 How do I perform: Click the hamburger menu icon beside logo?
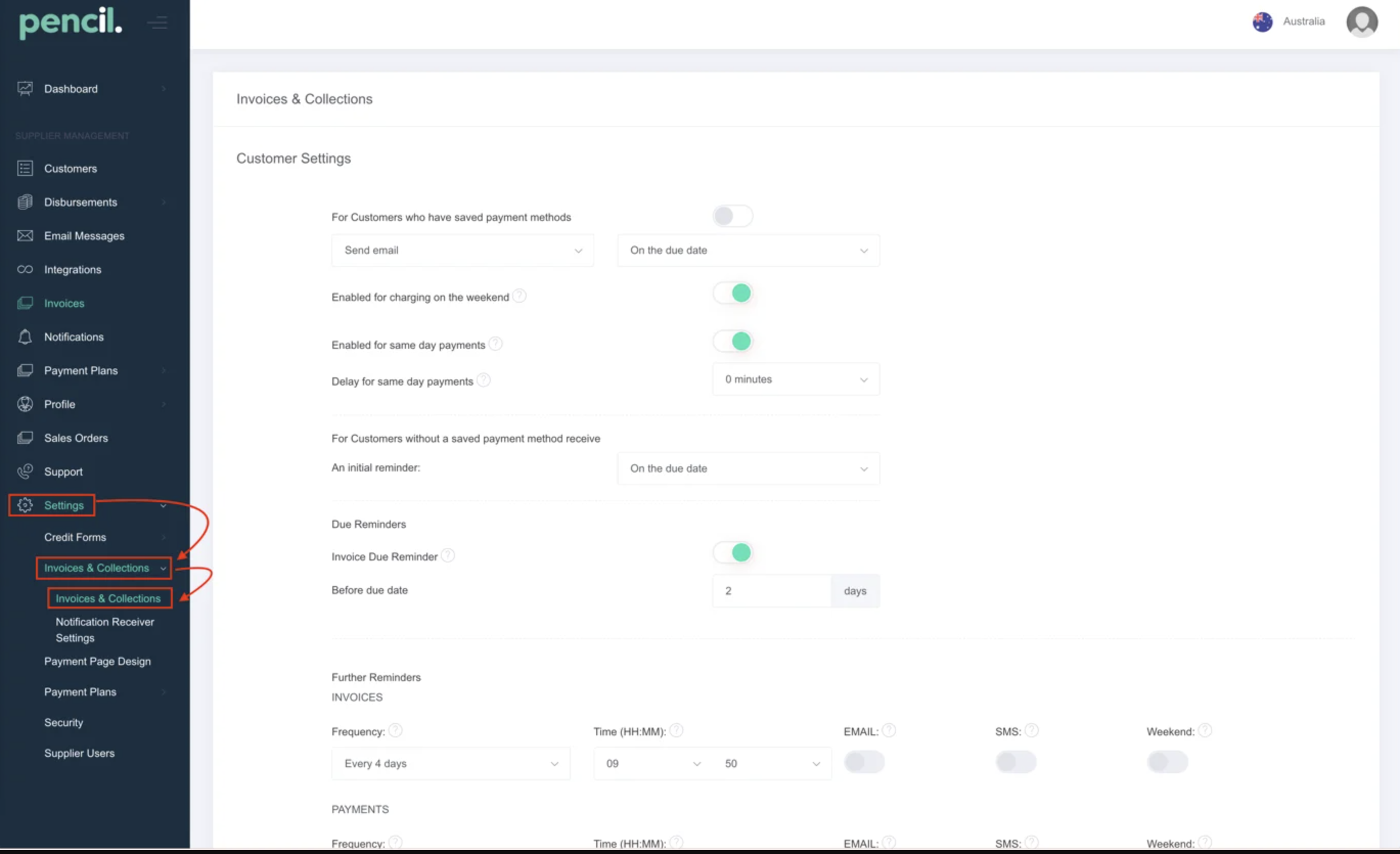pos(157,23)
